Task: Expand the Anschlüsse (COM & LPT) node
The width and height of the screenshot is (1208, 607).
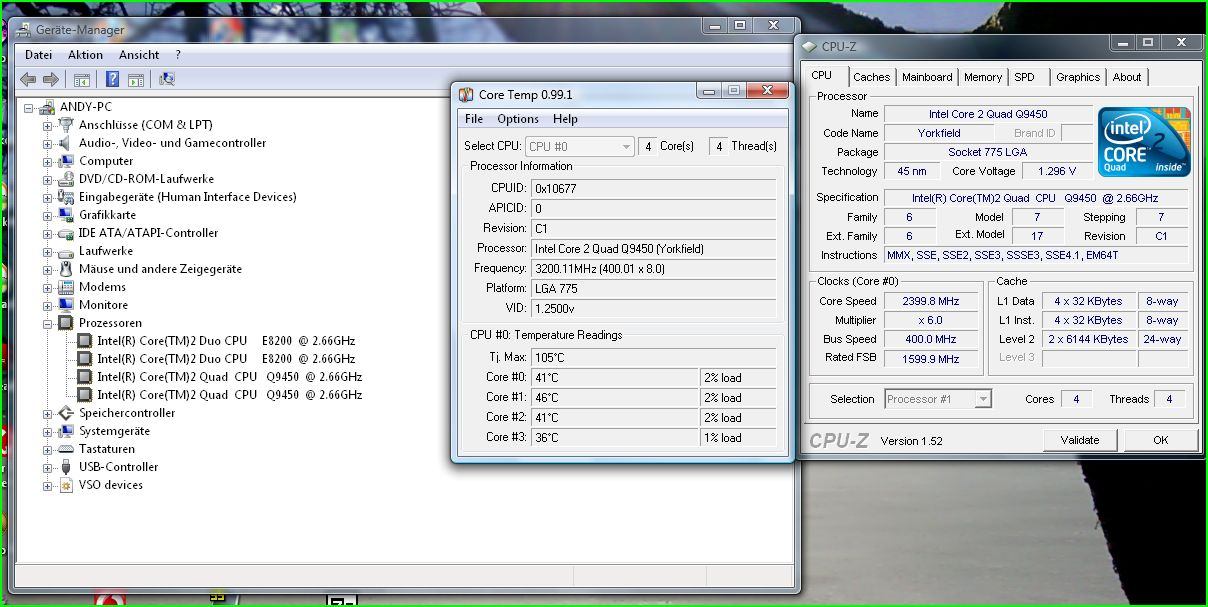Action: tap(47, 125)
